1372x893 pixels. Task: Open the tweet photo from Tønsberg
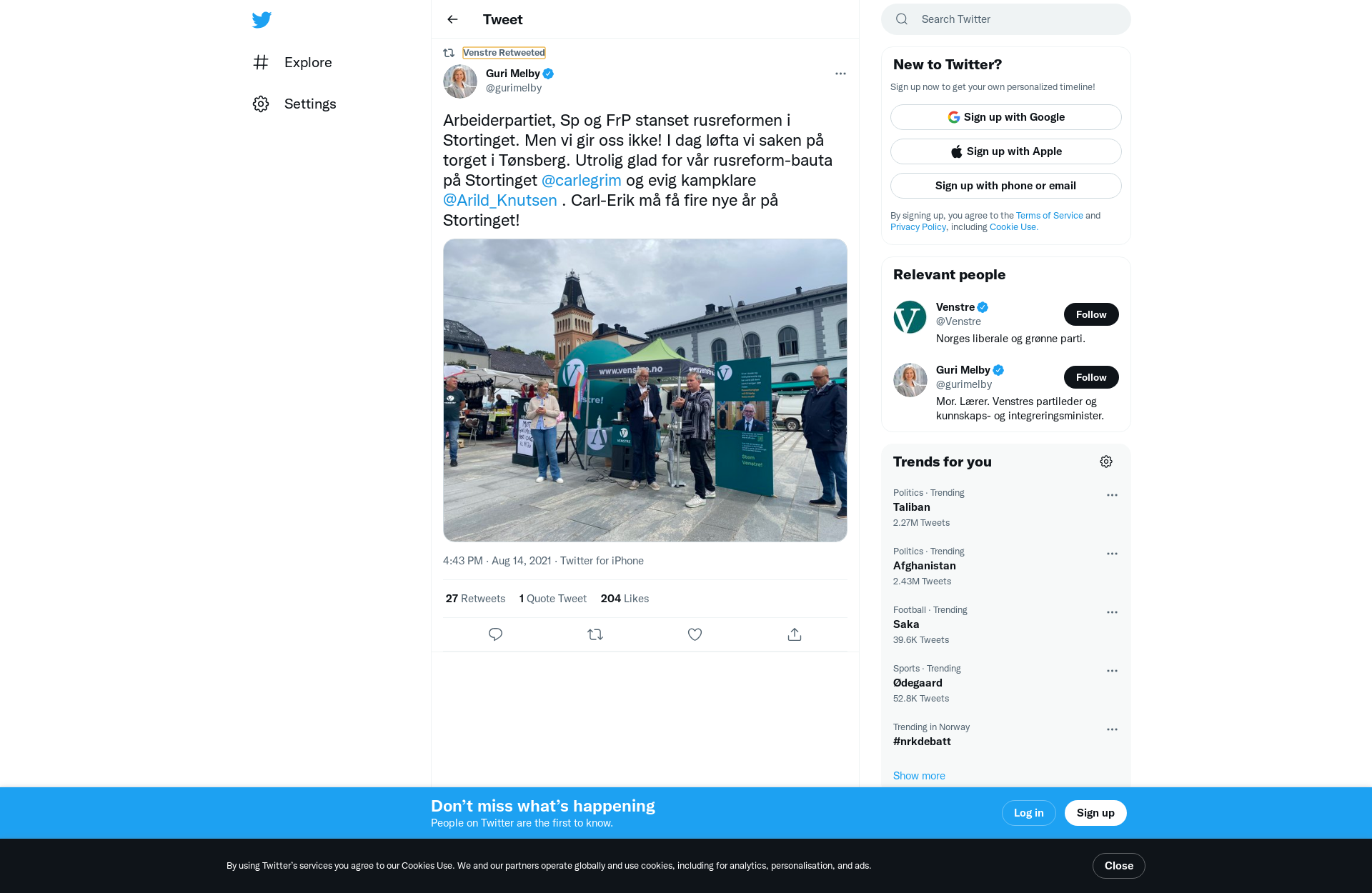click(x=645, y=390)
